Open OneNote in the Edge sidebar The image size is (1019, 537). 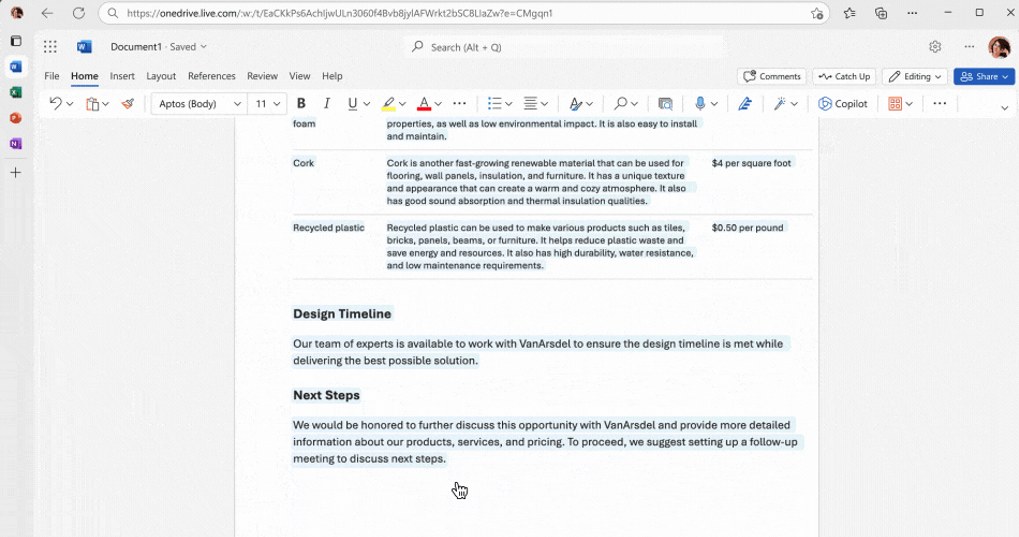pyautogui.click(x=16, y=144)
